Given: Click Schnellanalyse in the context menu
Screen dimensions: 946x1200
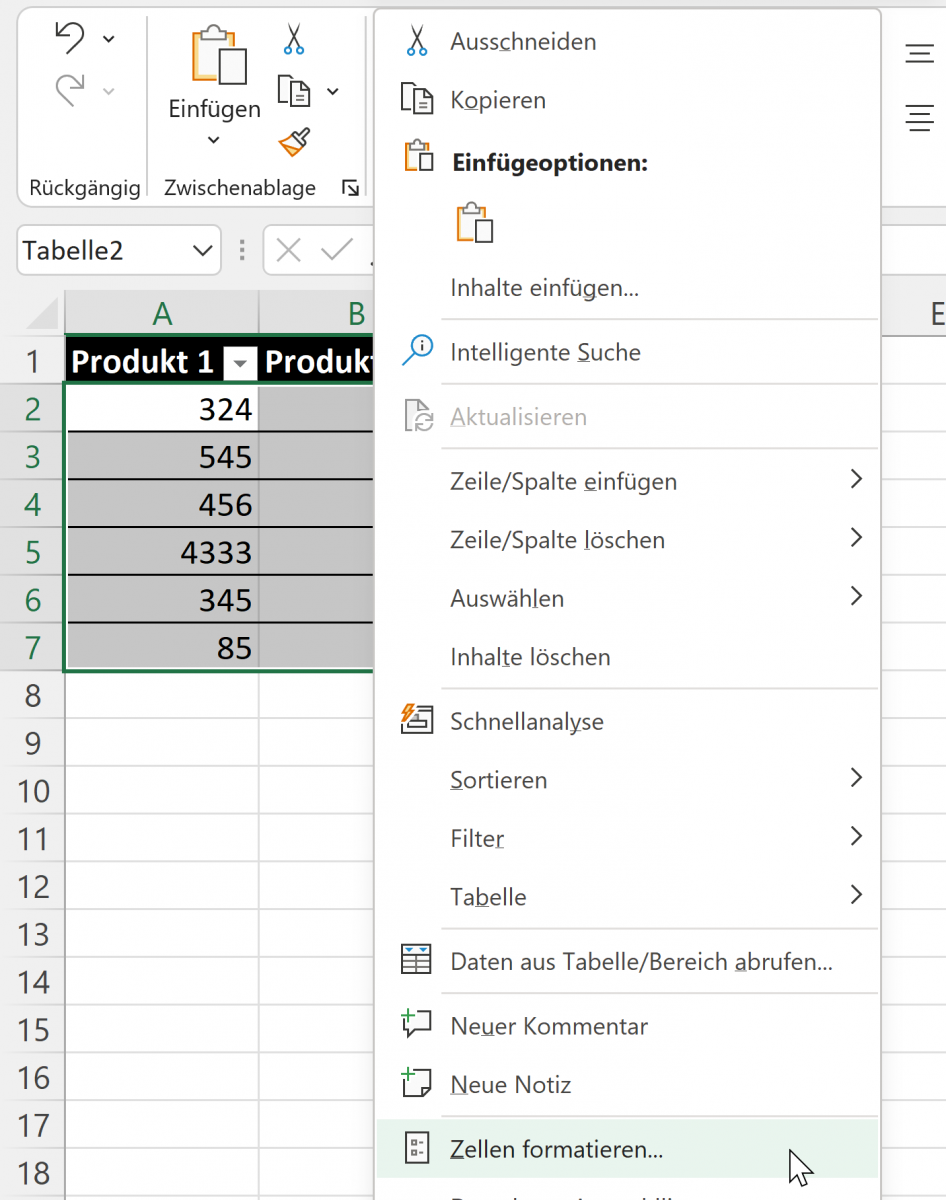Looking at the screenshot, I should click(527, 721).
